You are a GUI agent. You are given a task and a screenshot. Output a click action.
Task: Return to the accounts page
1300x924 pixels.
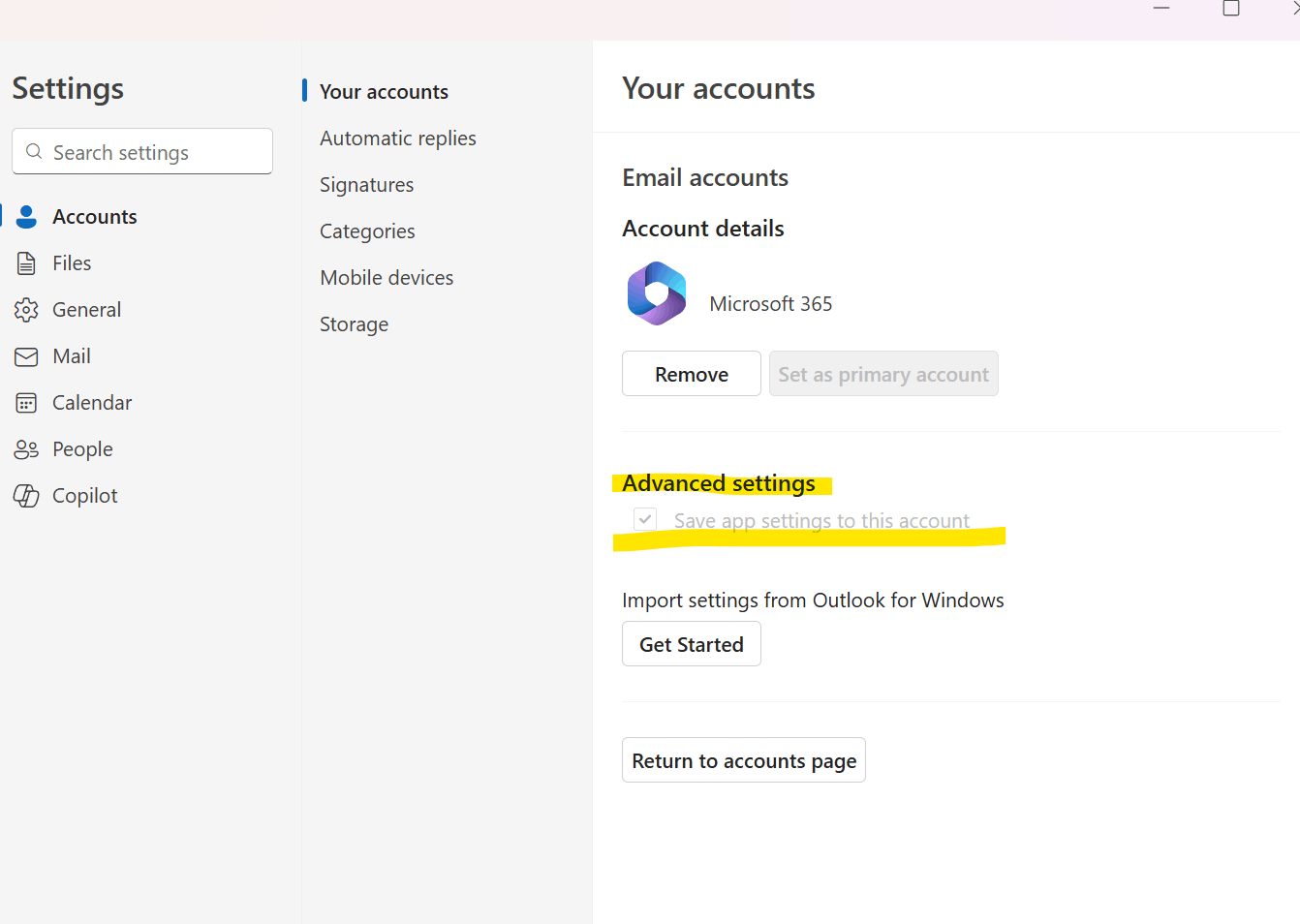(743, 759)
